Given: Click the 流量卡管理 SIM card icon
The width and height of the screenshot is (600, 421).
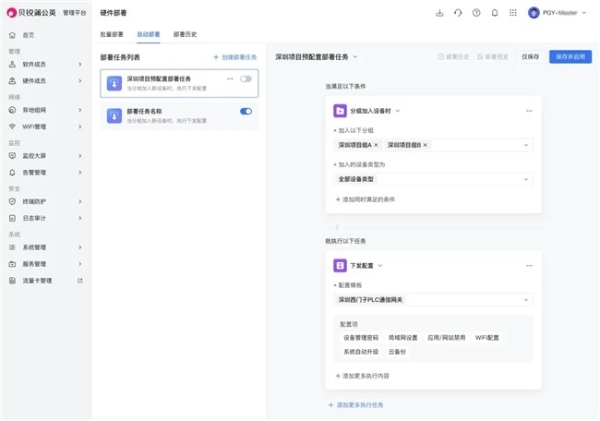Looking at the screenshot, I should point(12,281).
